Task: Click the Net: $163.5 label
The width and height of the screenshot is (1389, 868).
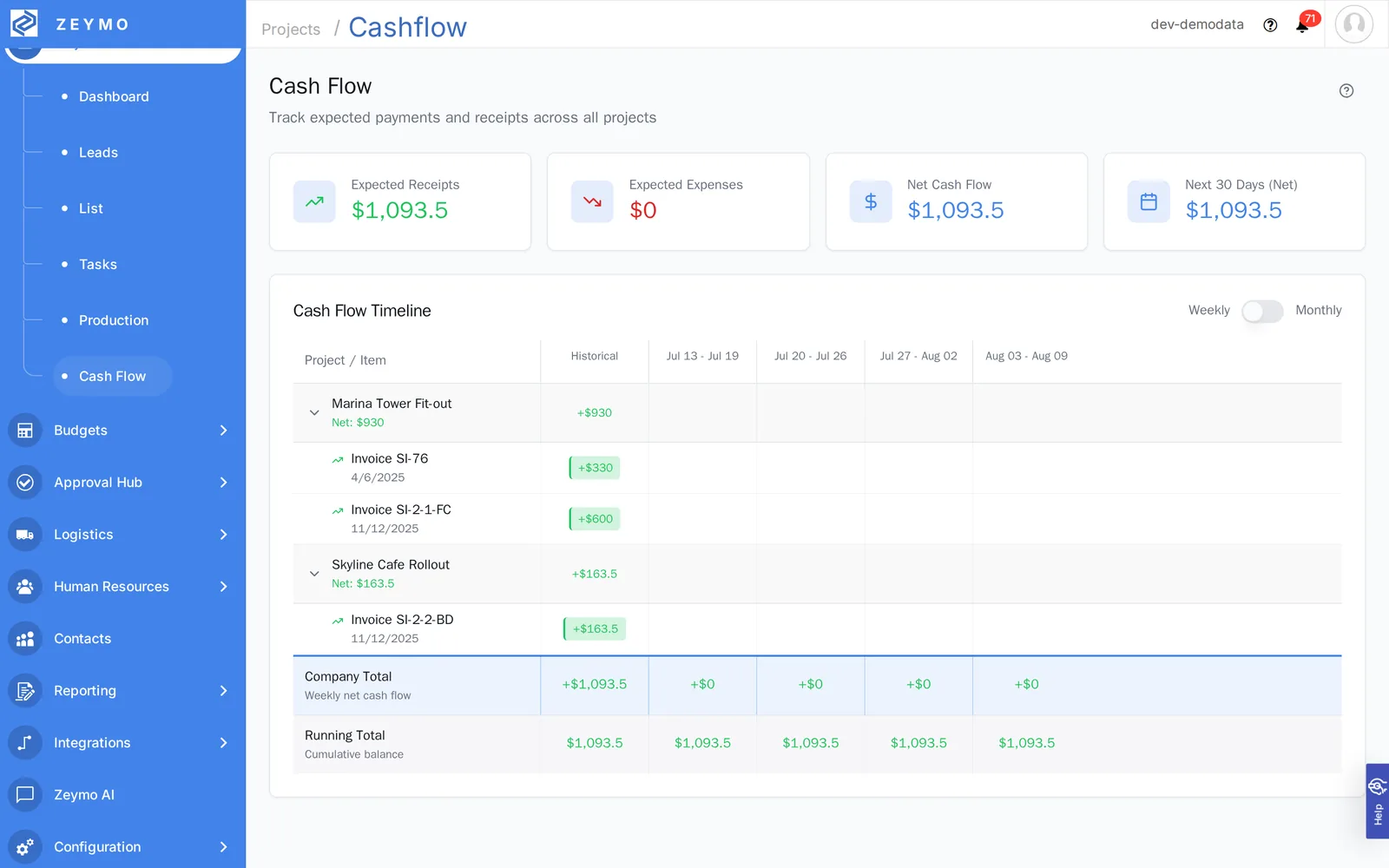Action: click(x=363, y=584)
